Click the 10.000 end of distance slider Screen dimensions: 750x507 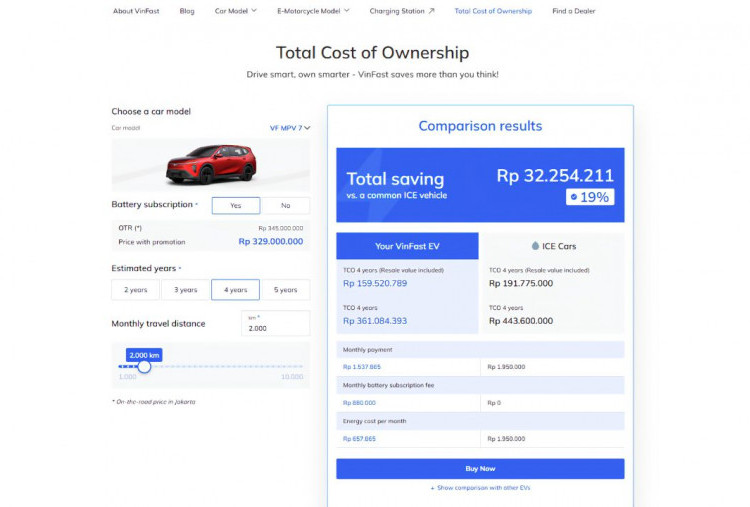(292, 376)
